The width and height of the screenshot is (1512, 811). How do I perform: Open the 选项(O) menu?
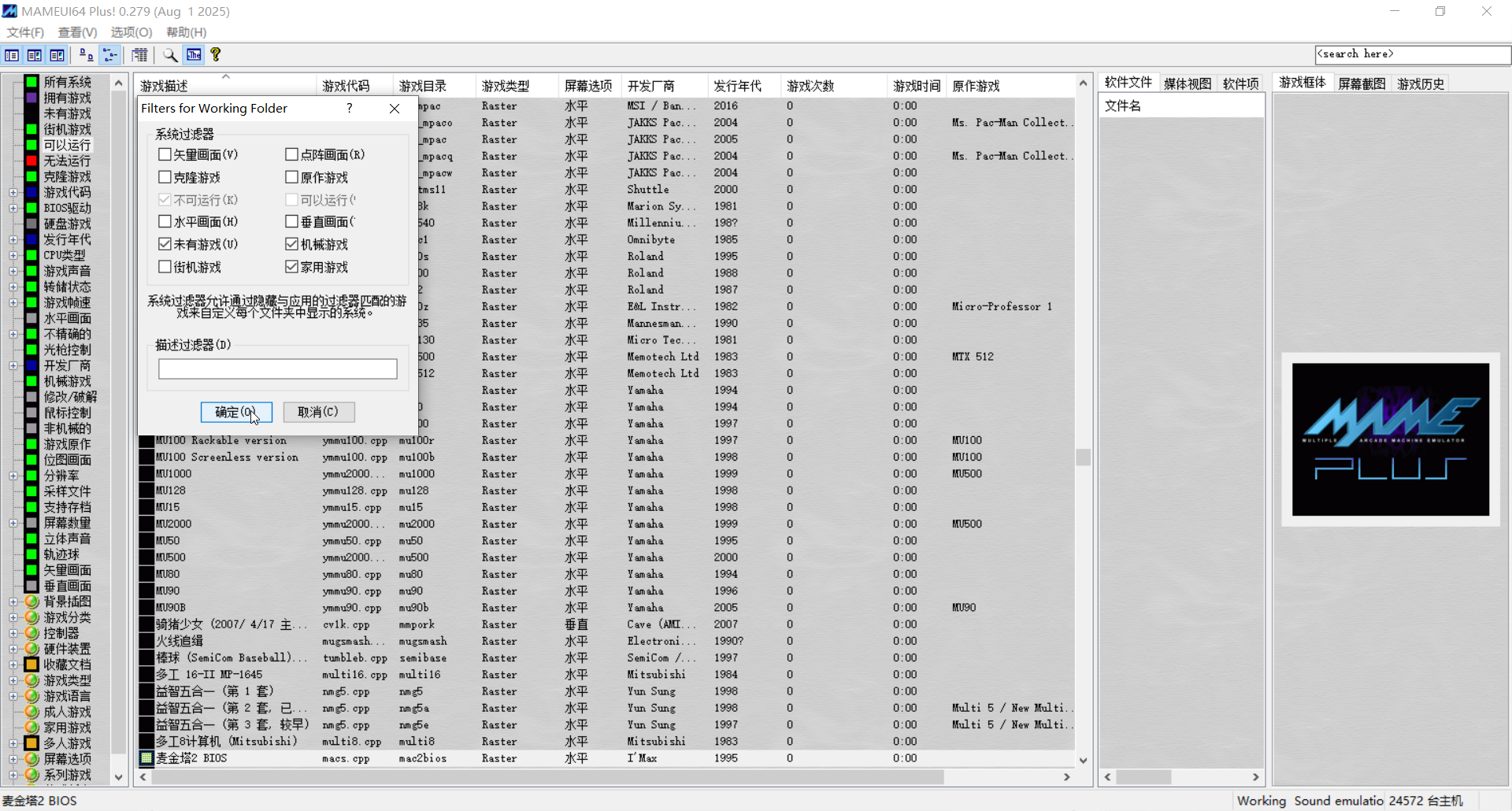pyautogui.click(x=132, y=32)
